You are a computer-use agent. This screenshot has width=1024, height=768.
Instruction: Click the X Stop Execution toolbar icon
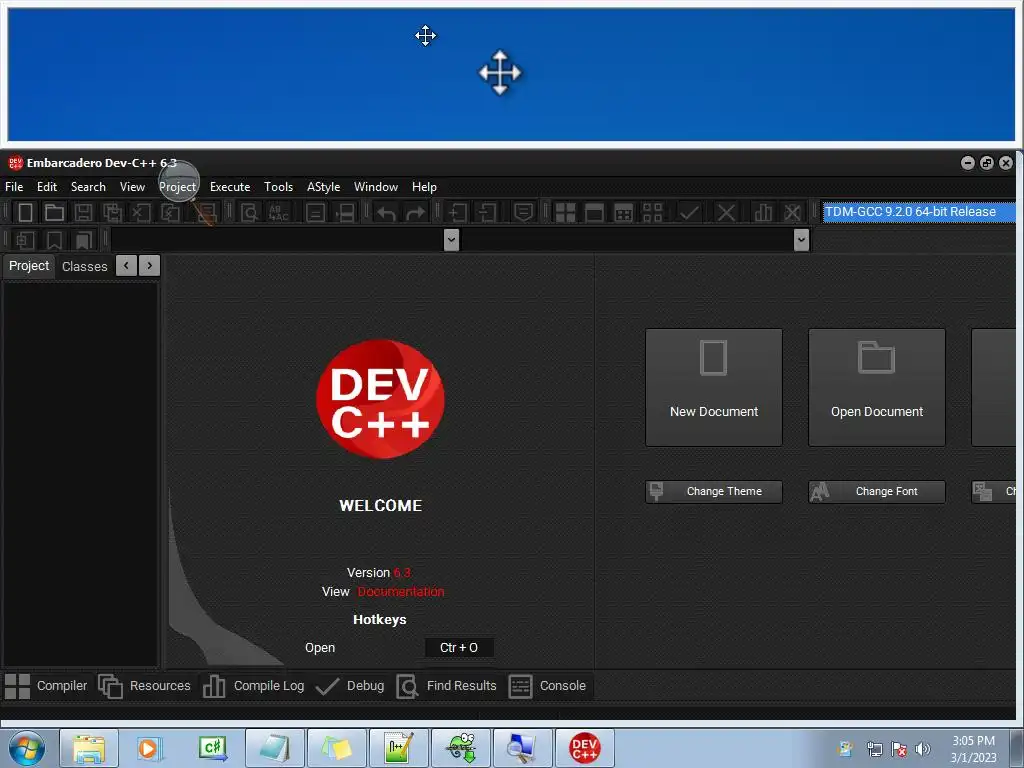[x=726, y=212]
